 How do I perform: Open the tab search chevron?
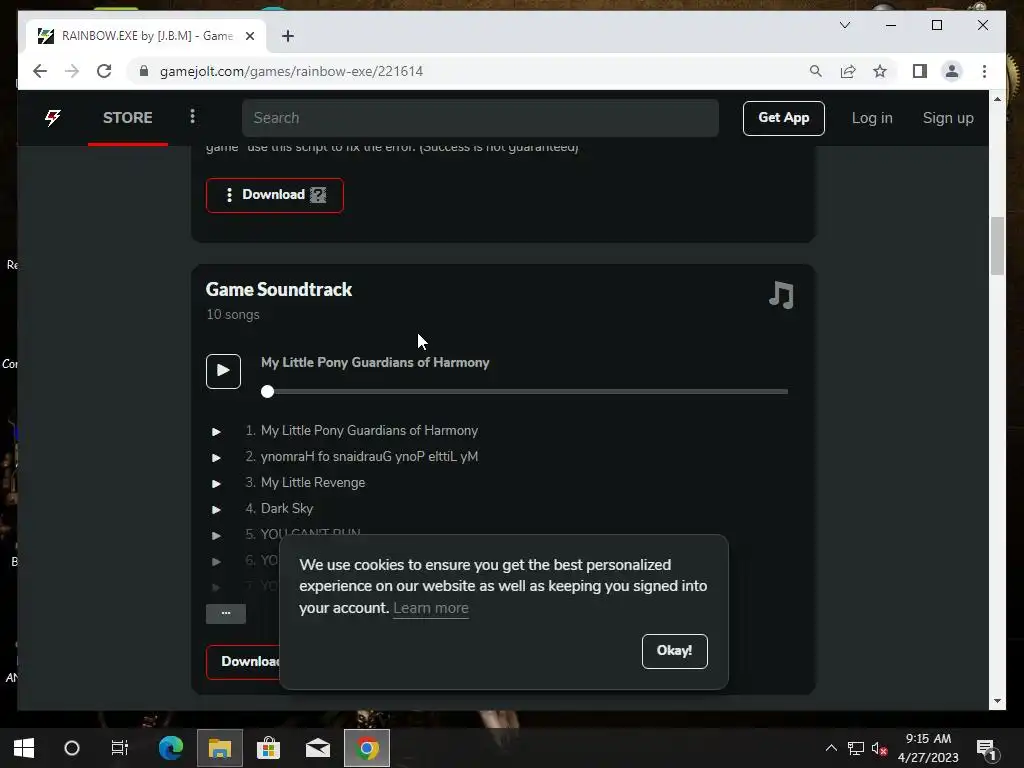[x=844, y=25]
